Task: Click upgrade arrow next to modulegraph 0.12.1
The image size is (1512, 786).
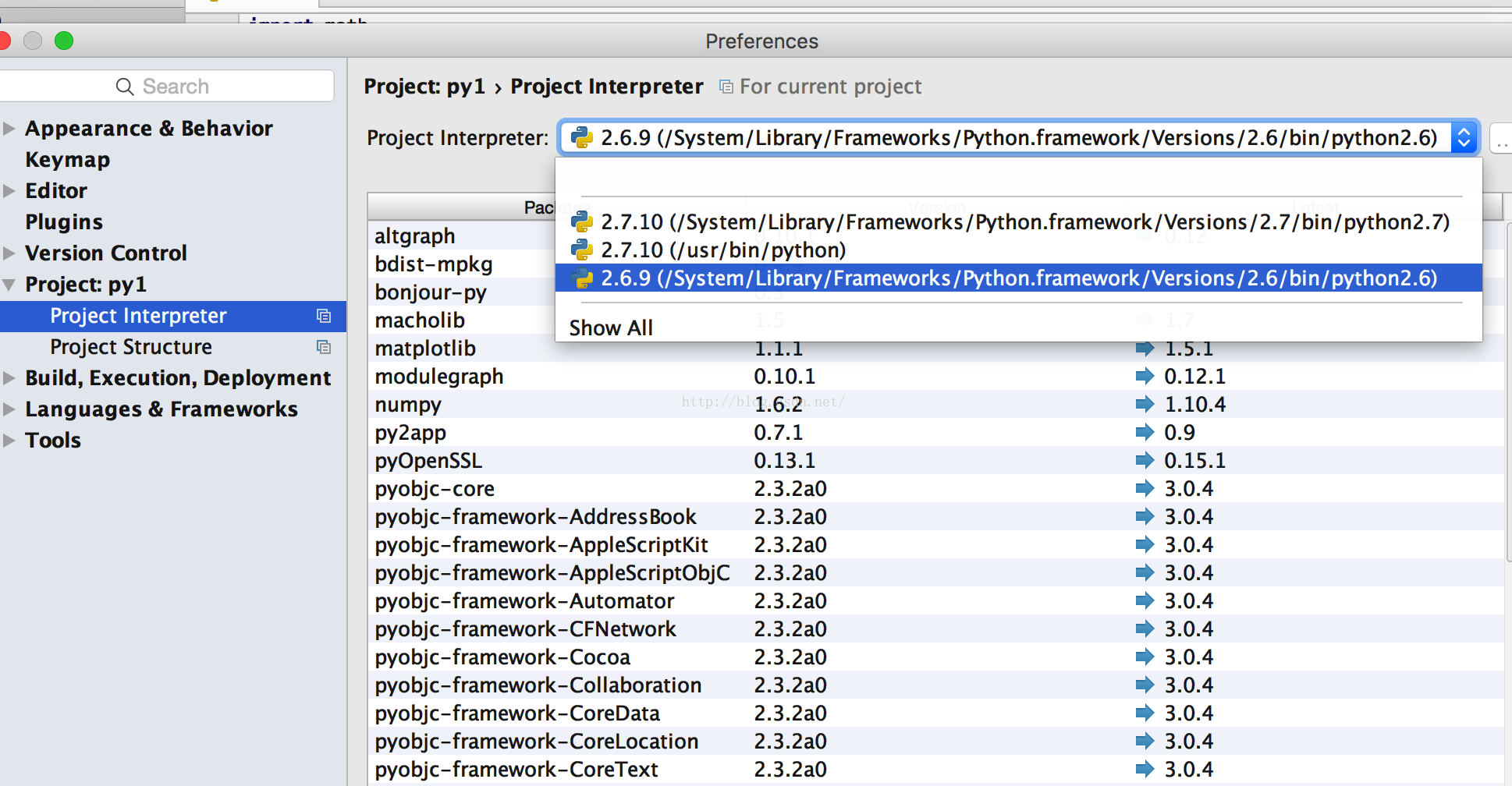Action: (x=1145, y=376)
